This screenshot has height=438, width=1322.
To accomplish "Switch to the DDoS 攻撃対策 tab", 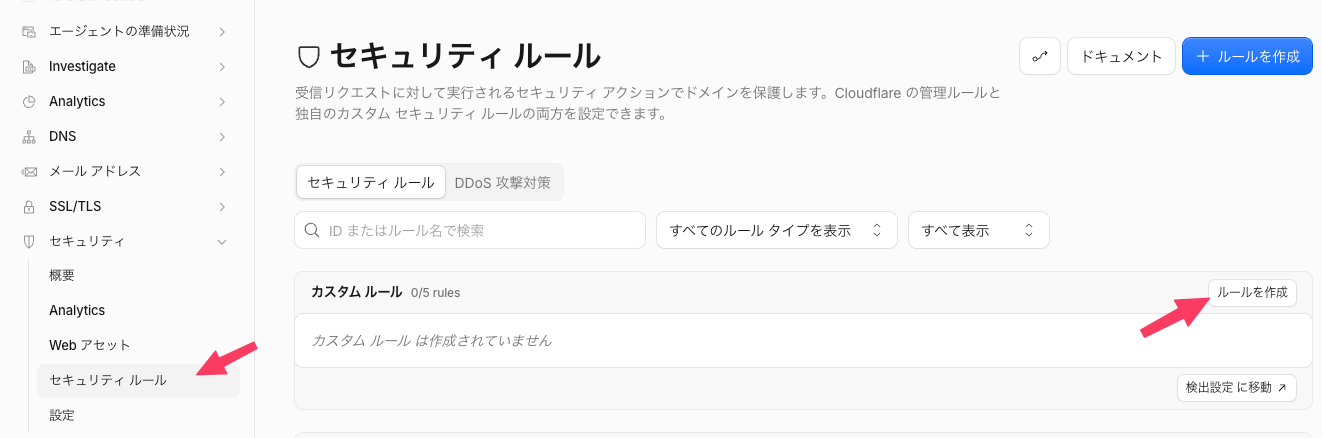I will click(x=502, y=183).
